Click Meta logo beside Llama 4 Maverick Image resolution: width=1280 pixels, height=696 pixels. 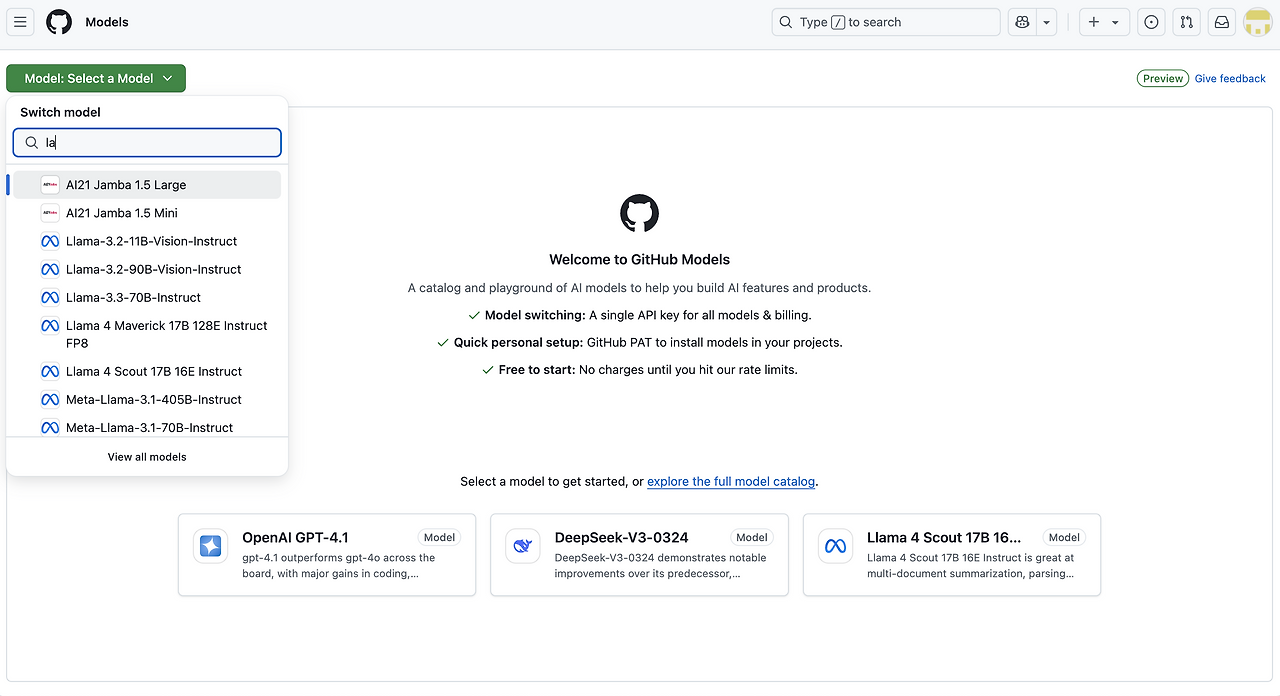50,326
